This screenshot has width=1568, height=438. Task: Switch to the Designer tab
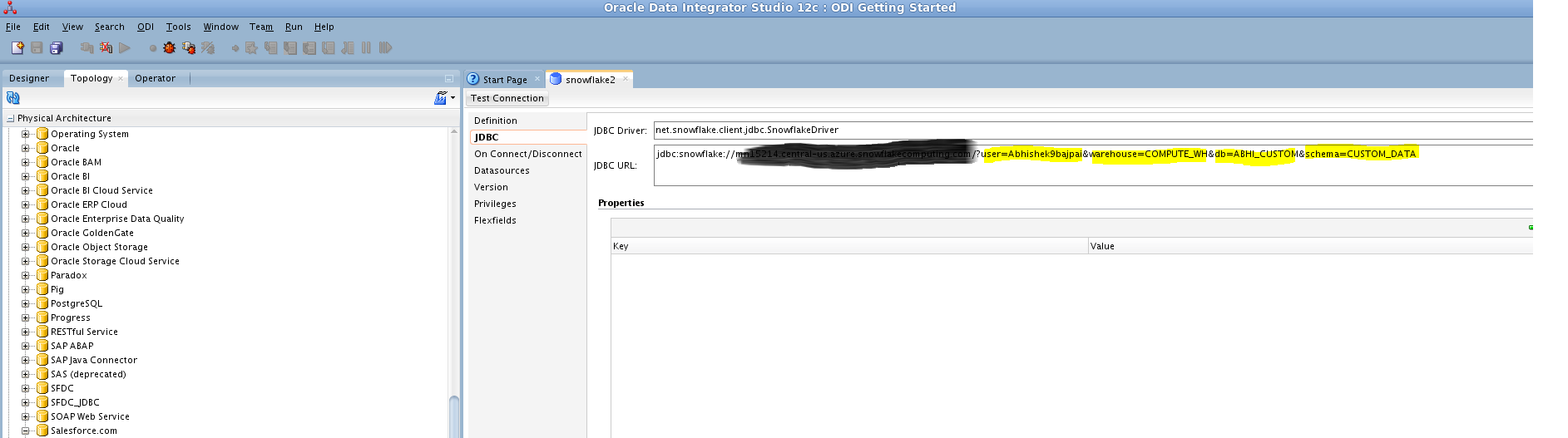(x=29, y=78)
